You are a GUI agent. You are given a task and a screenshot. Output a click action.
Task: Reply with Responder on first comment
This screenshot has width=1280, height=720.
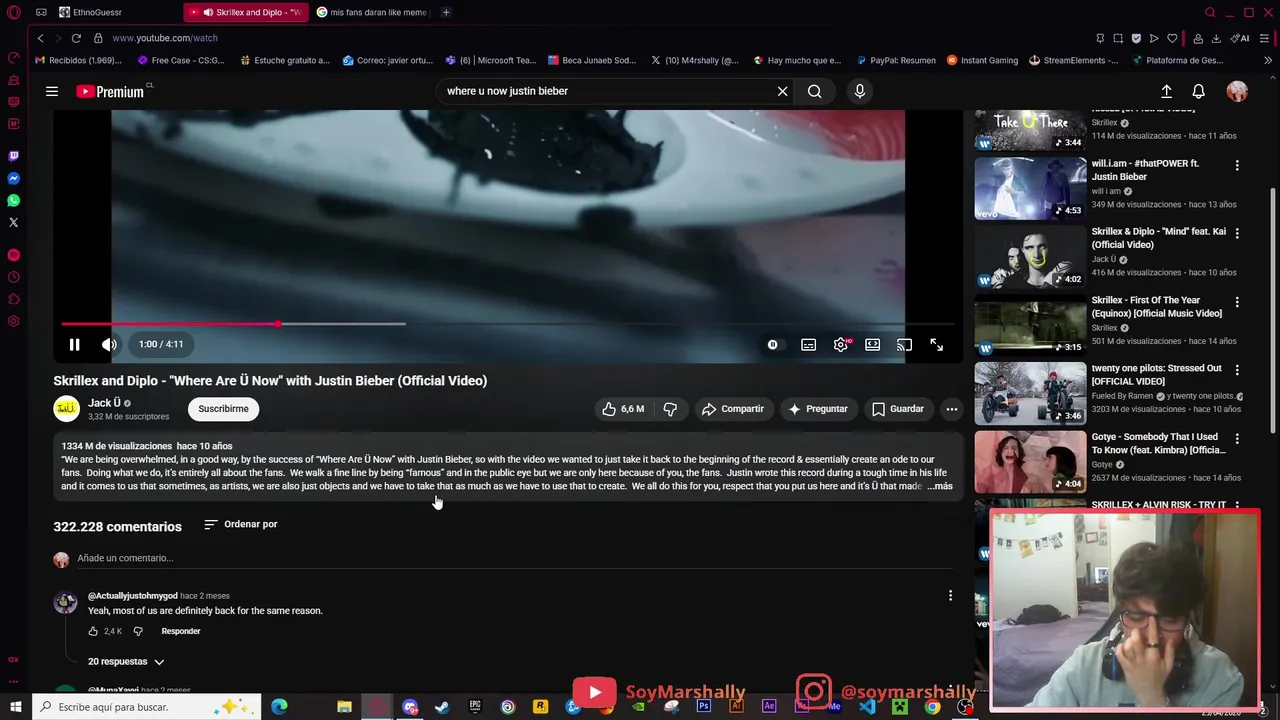point(181,631)
